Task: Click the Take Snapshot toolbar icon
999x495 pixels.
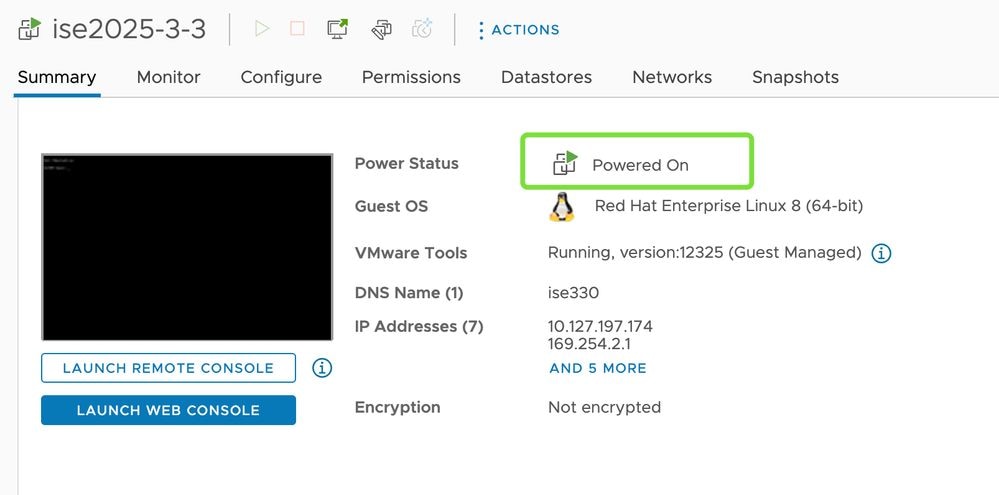Action: coord(422,29)
